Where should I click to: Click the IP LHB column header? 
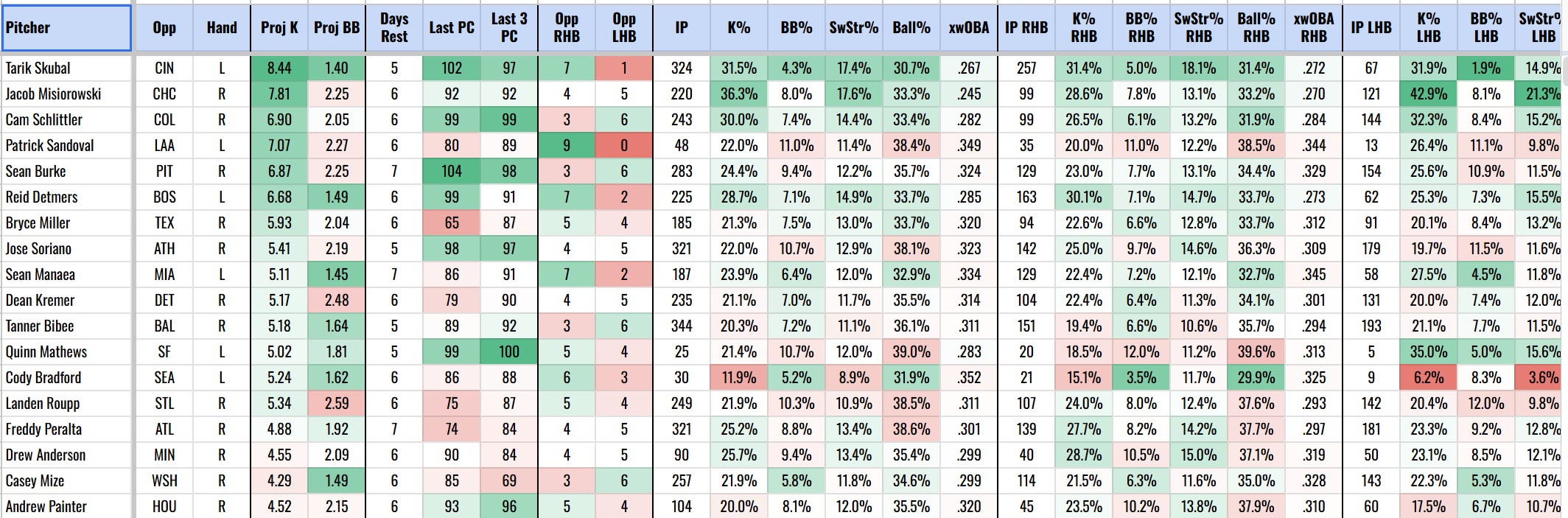[1371, 28]
